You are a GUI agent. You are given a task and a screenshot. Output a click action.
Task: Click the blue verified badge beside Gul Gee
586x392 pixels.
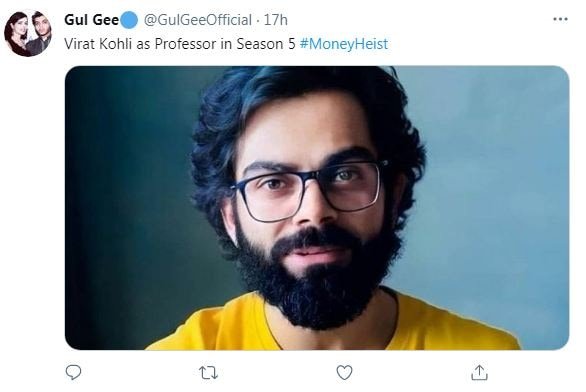click(x=129, y=20)
